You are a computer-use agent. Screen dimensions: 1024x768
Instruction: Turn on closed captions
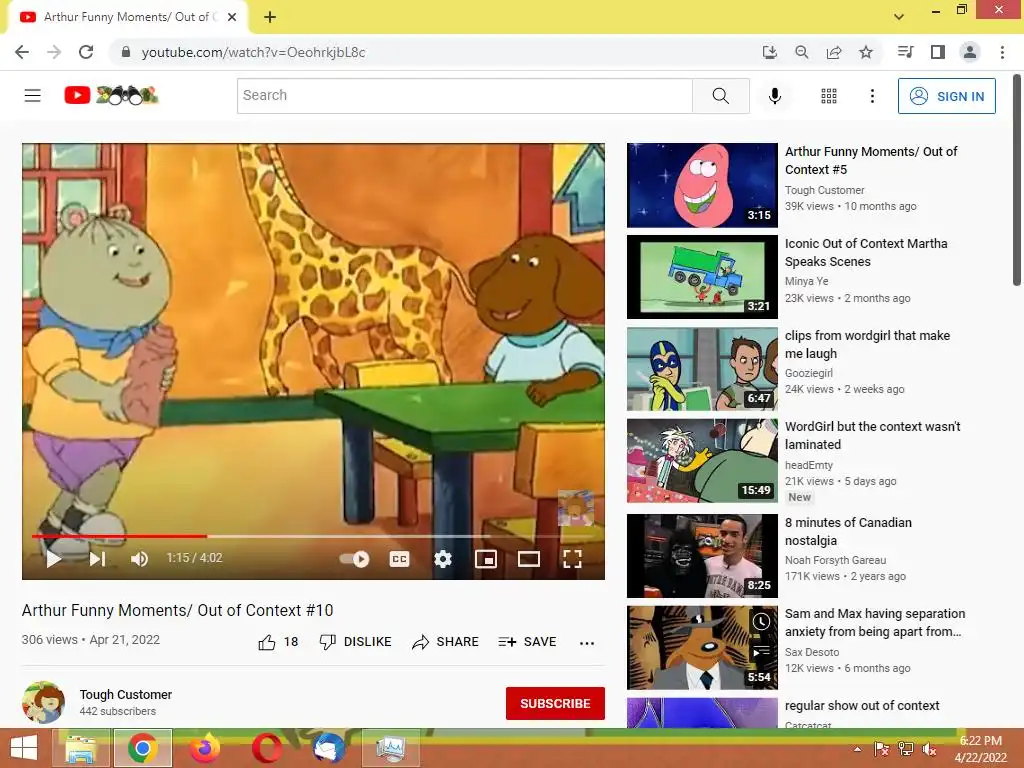tap(399, 559)
